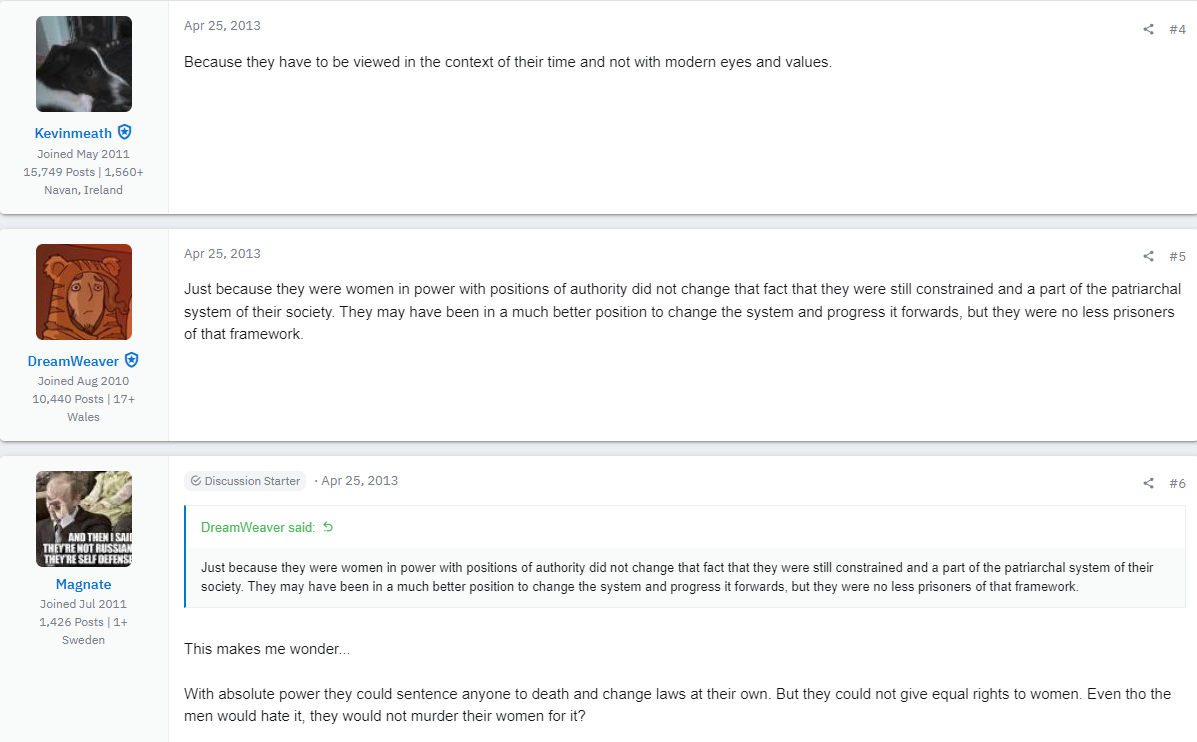
Task: Open Kevinmeath's dog avatar
Action: pos(84,64)
